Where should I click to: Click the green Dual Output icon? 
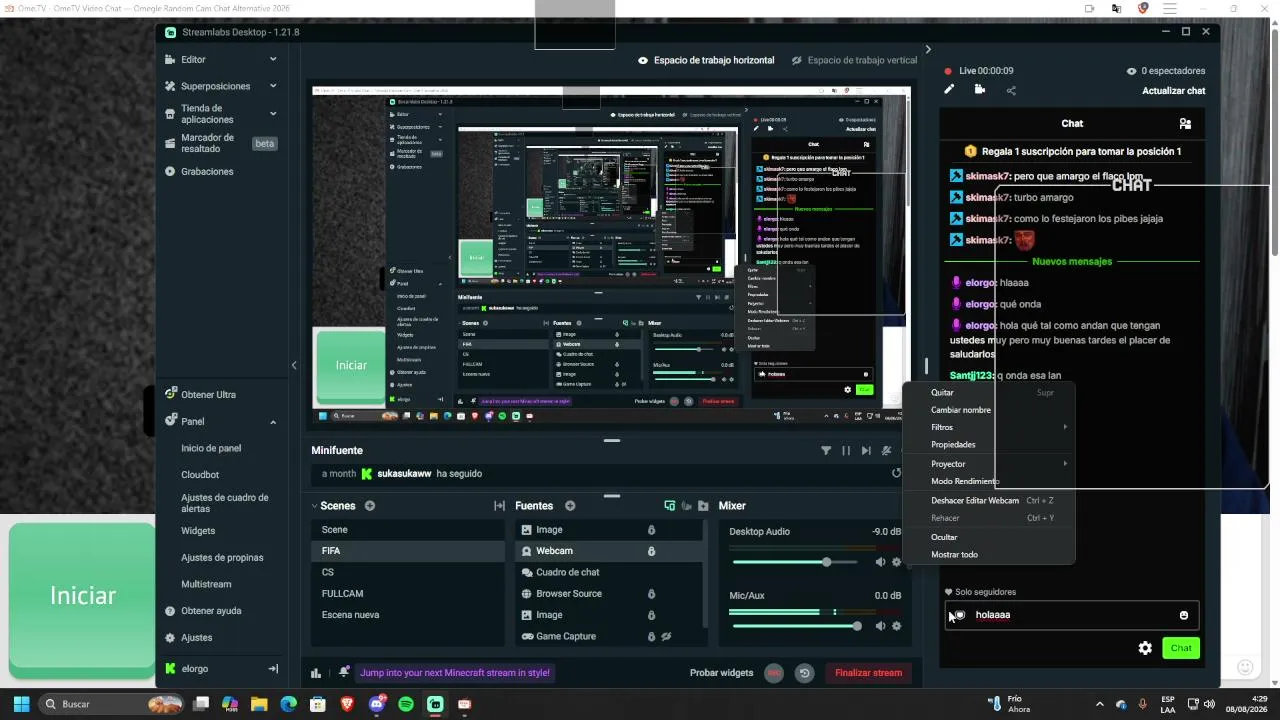pos(670,506)
